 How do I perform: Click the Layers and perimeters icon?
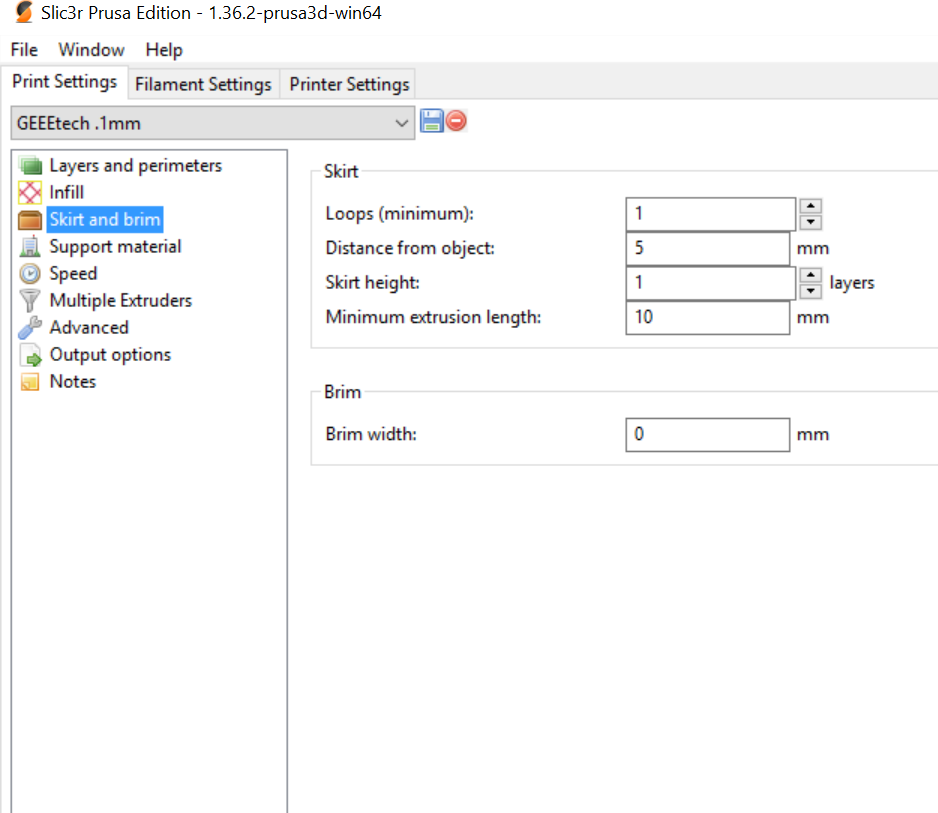(30, 165)
